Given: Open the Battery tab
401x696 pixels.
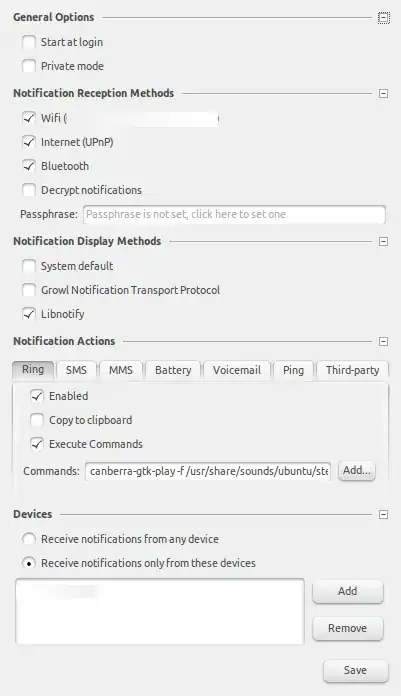Looking at the screenshot, I should tap(173, 370).
